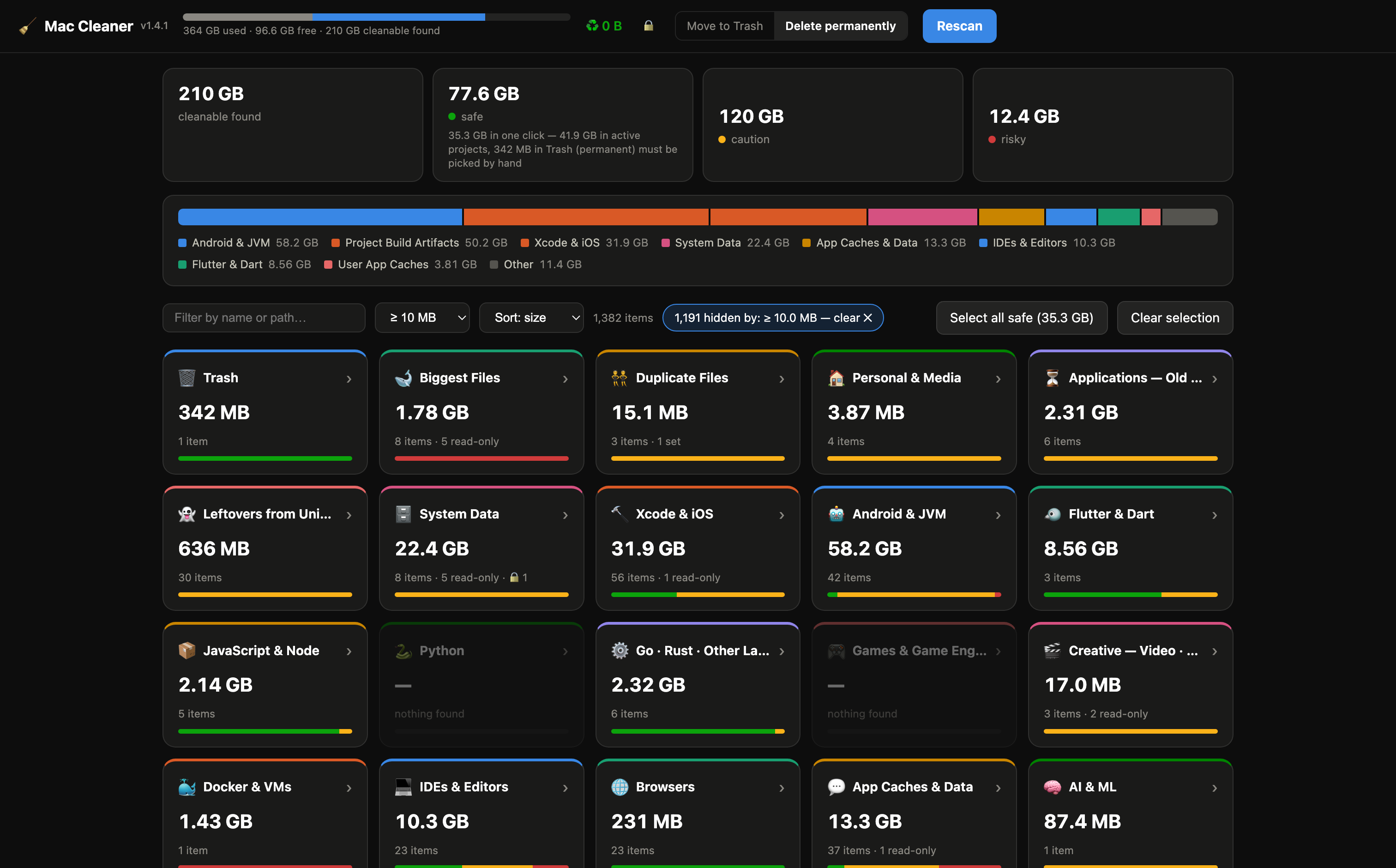Click the Applications Old hourglass icon
Viewport: 1396px width, 868px height.
pyautogui.click(x=1052, y=378)
